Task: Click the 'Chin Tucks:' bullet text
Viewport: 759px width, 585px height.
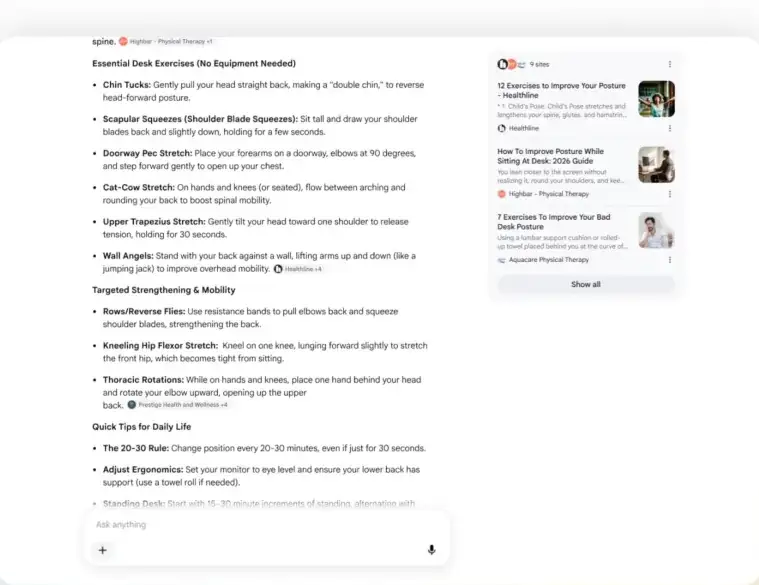Action: 127,85
